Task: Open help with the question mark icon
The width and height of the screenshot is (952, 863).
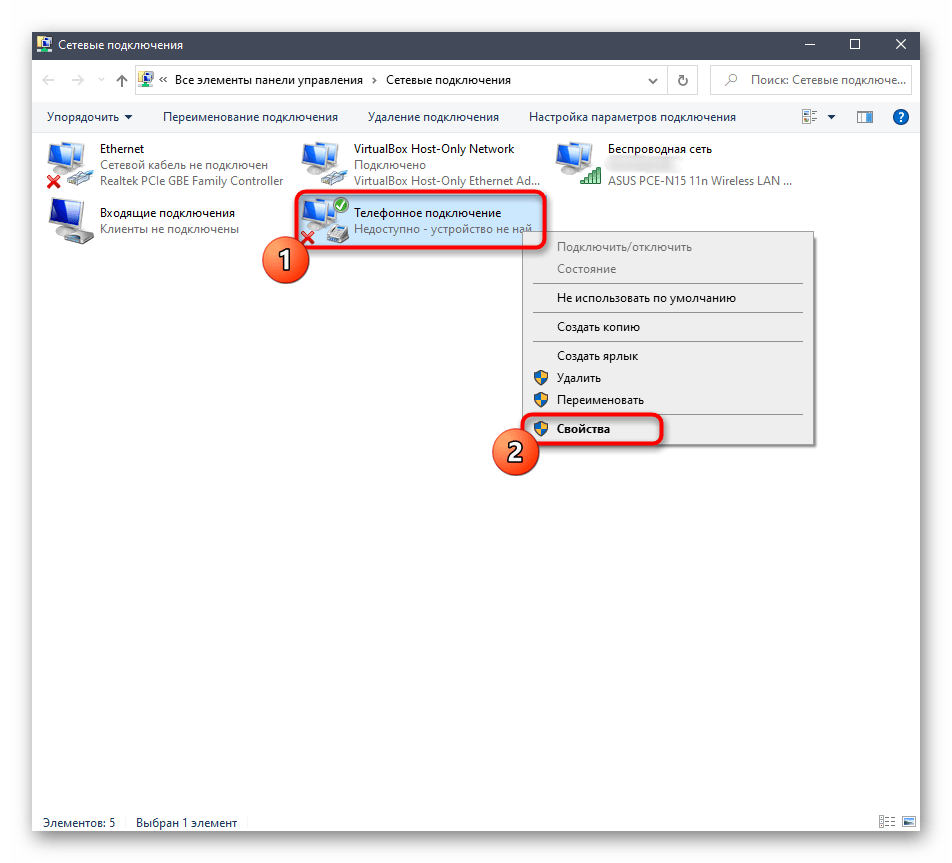Action: click(x=900, y=117)
